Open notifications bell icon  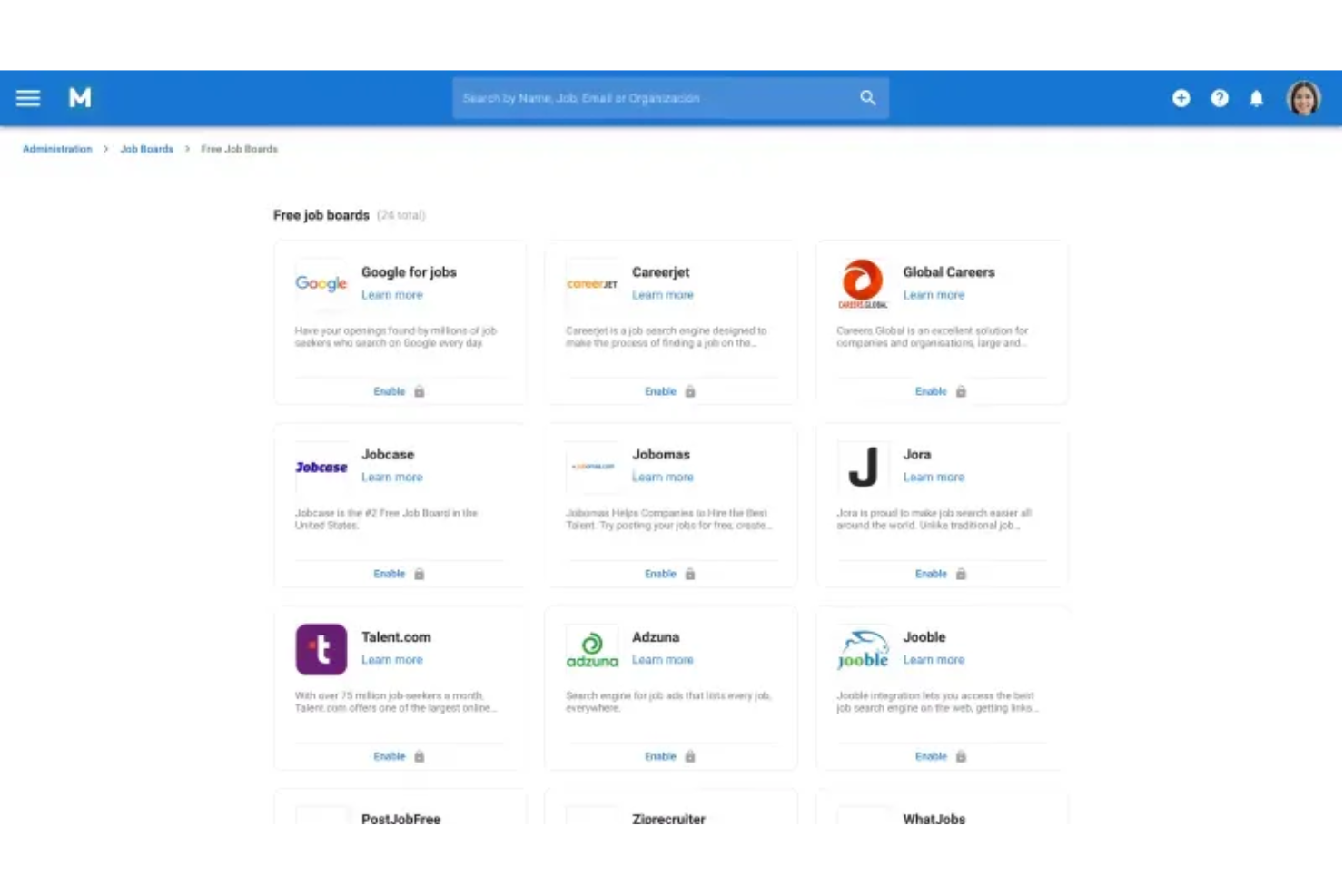pos(1257,98)
